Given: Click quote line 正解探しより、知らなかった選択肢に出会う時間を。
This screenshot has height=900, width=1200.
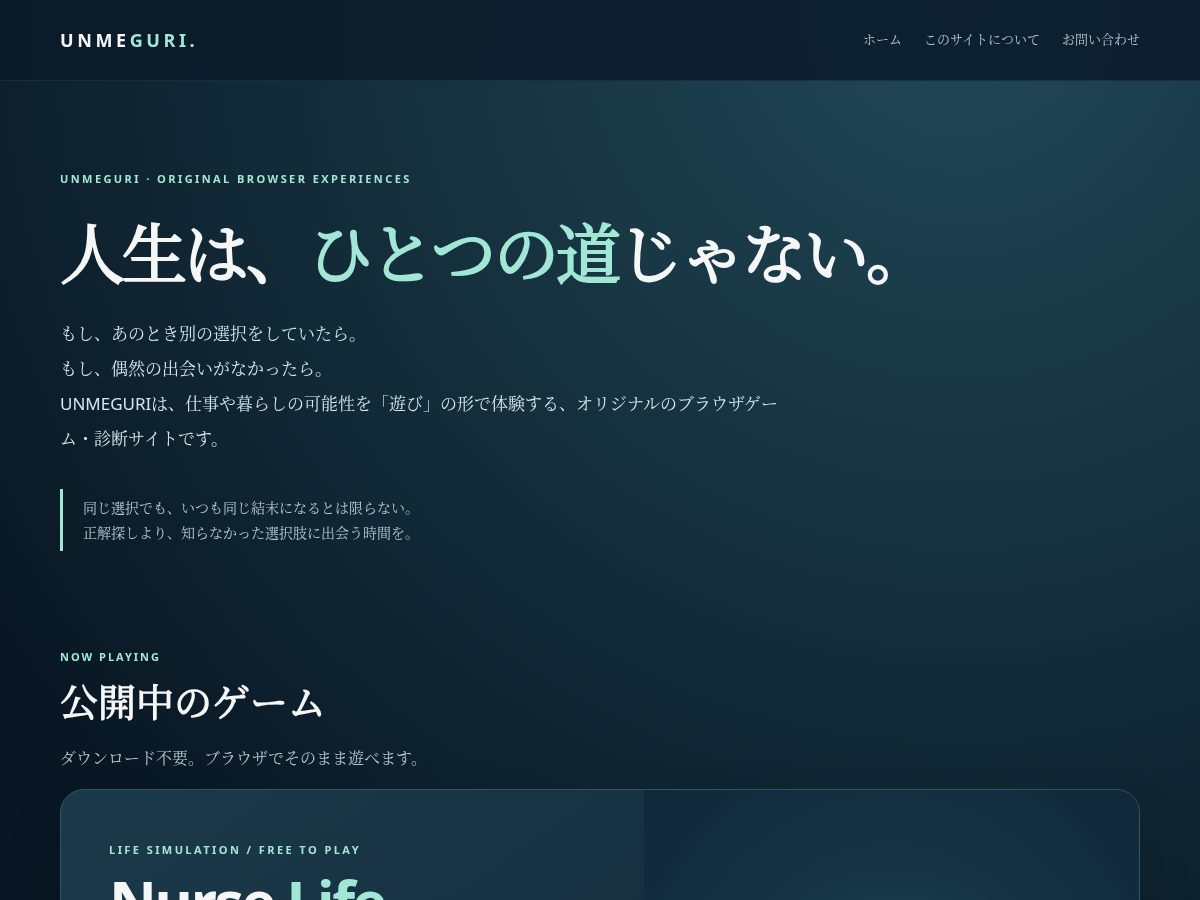Looking at the screenshot, I should pyautogui.click(x=249, y=533).
